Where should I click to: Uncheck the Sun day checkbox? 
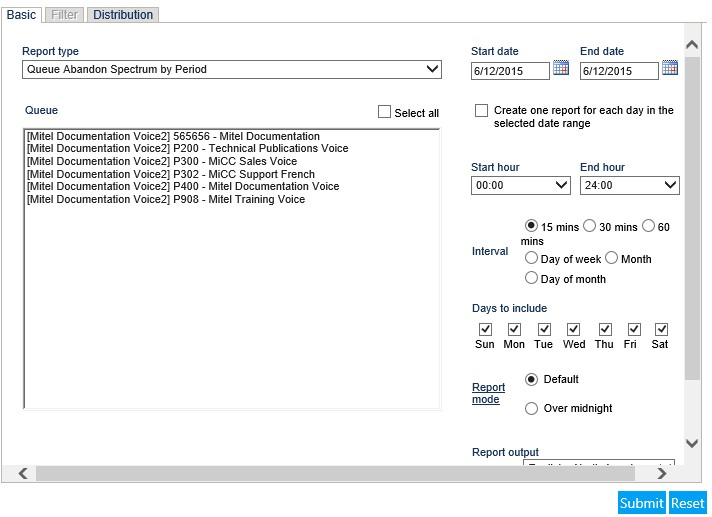point(485,329)
